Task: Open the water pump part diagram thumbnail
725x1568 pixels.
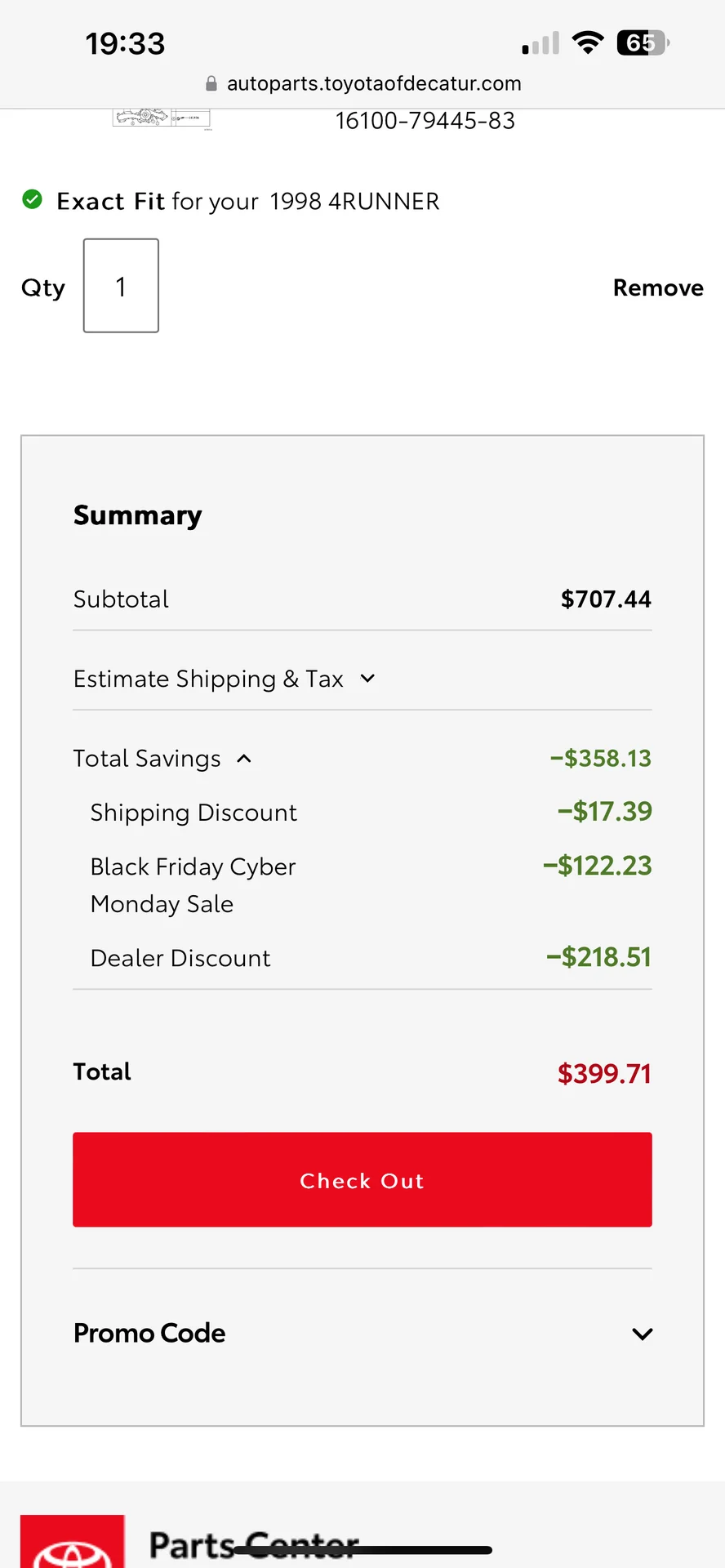Action: [162, 119]
